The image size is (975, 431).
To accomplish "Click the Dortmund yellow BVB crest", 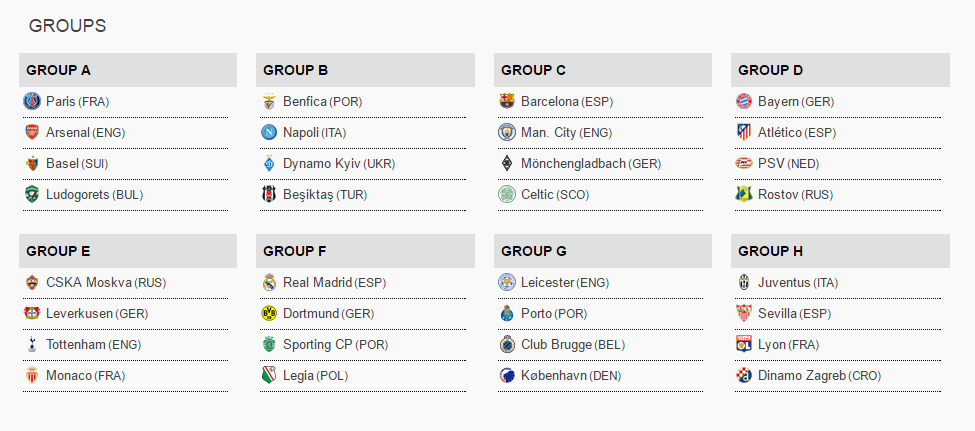I will 269,313.
